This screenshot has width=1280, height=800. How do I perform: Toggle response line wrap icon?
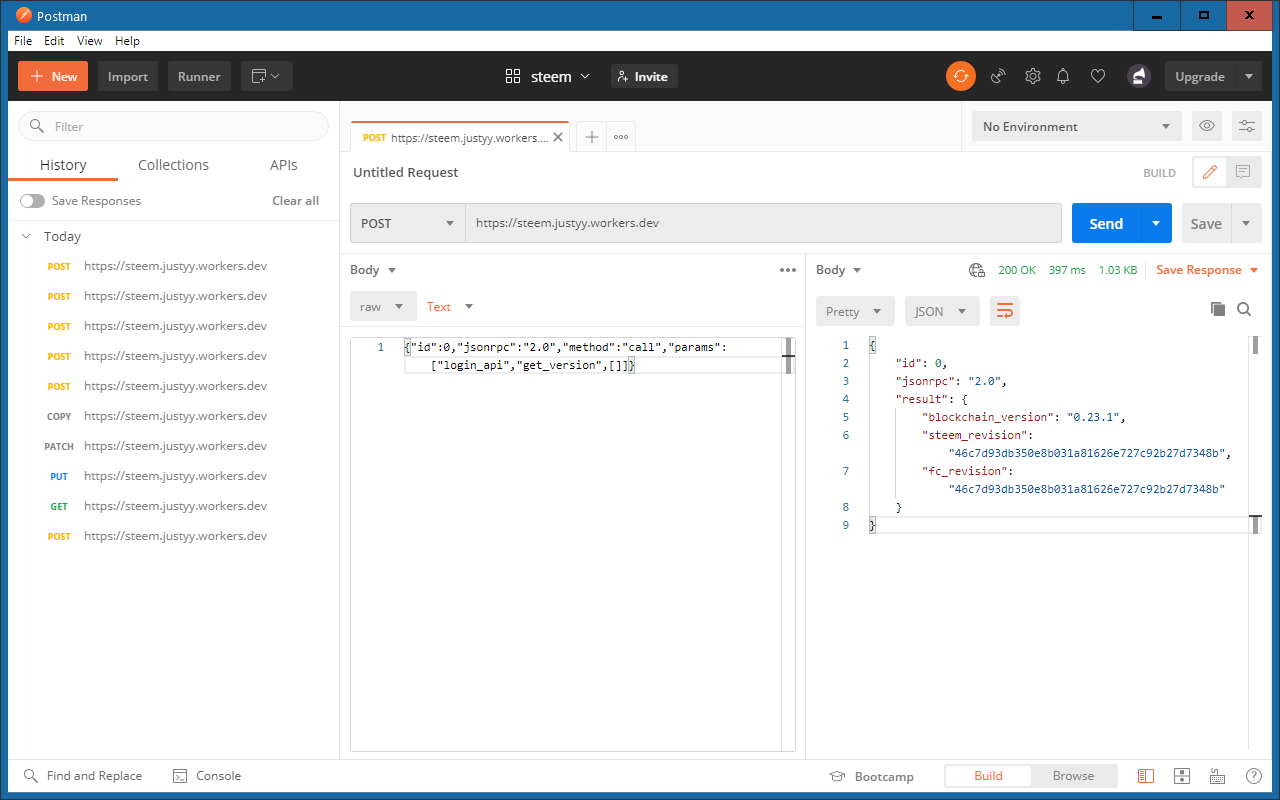(1005, 311)
